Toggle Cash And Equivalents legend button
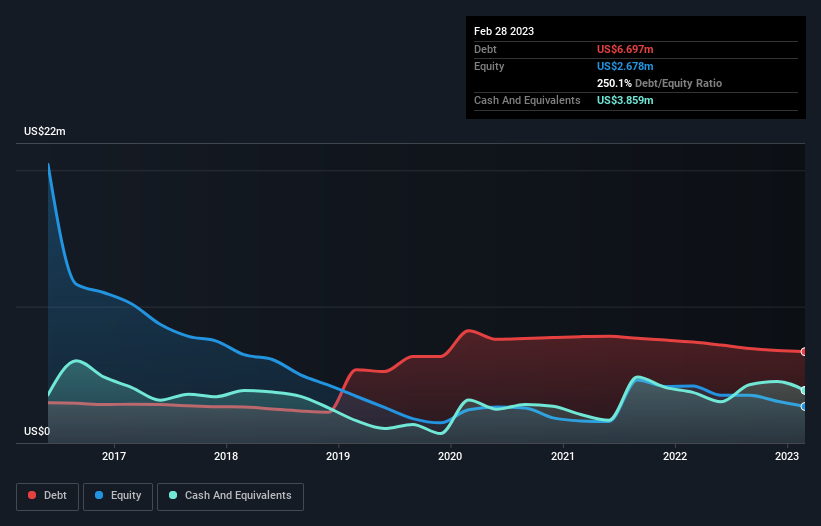 pos(230,496)
